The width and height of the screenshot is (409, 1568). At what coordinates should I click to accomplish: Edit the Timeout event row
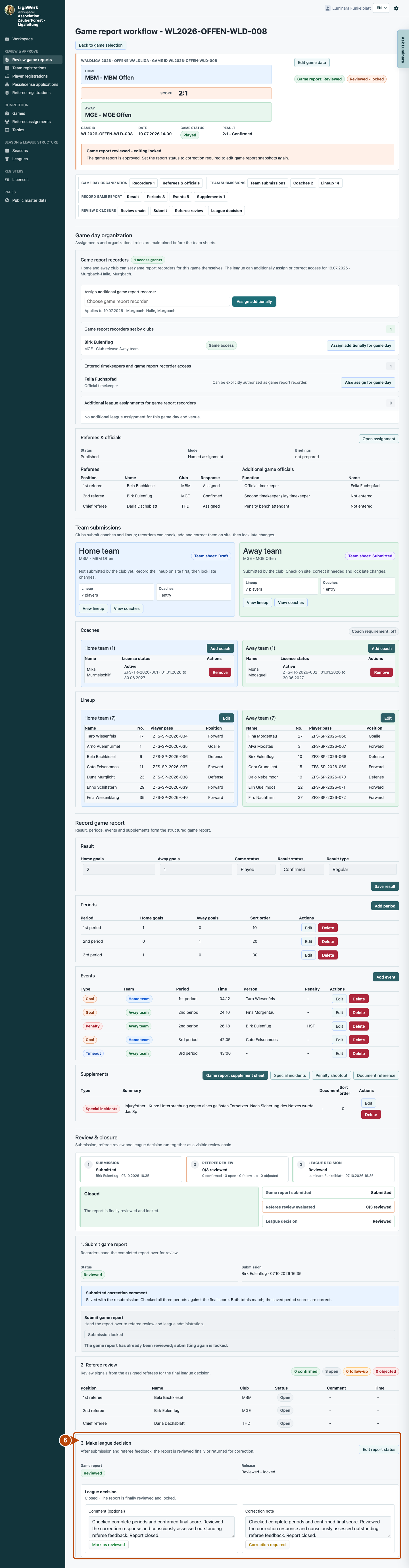point(339,1054)
